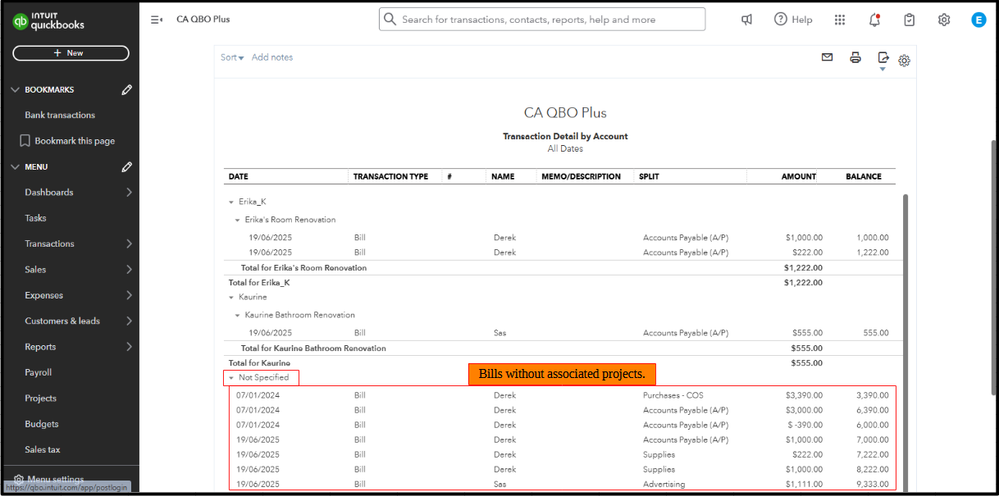Collapse Kaurine Bathroom Renovation group
999x496 pixels.
tap(238, 315)
